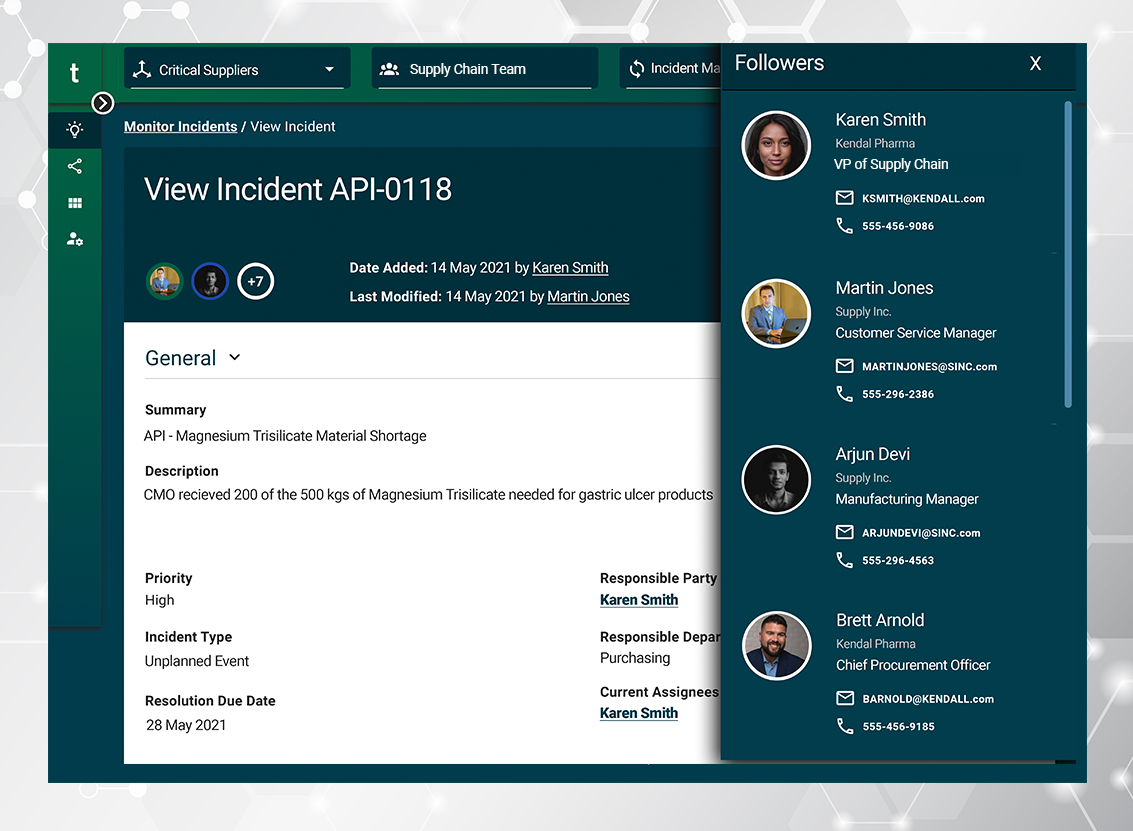Viewport: 1133px width, 831px height.
Task: Open the lightbulb insights sidebar icon
Action: 74,130
